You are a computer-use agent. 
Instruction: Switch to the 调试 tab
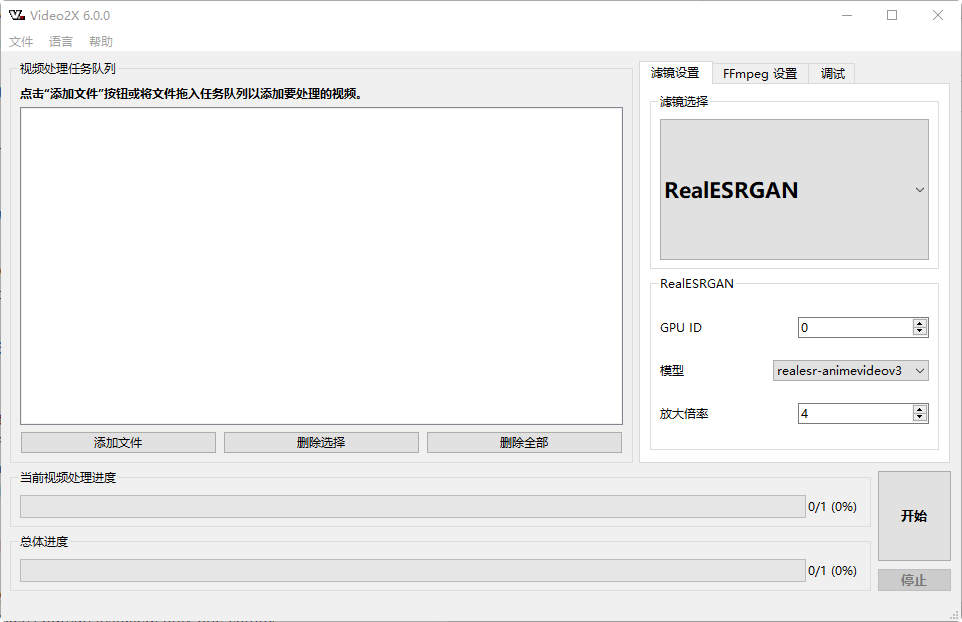831,73
